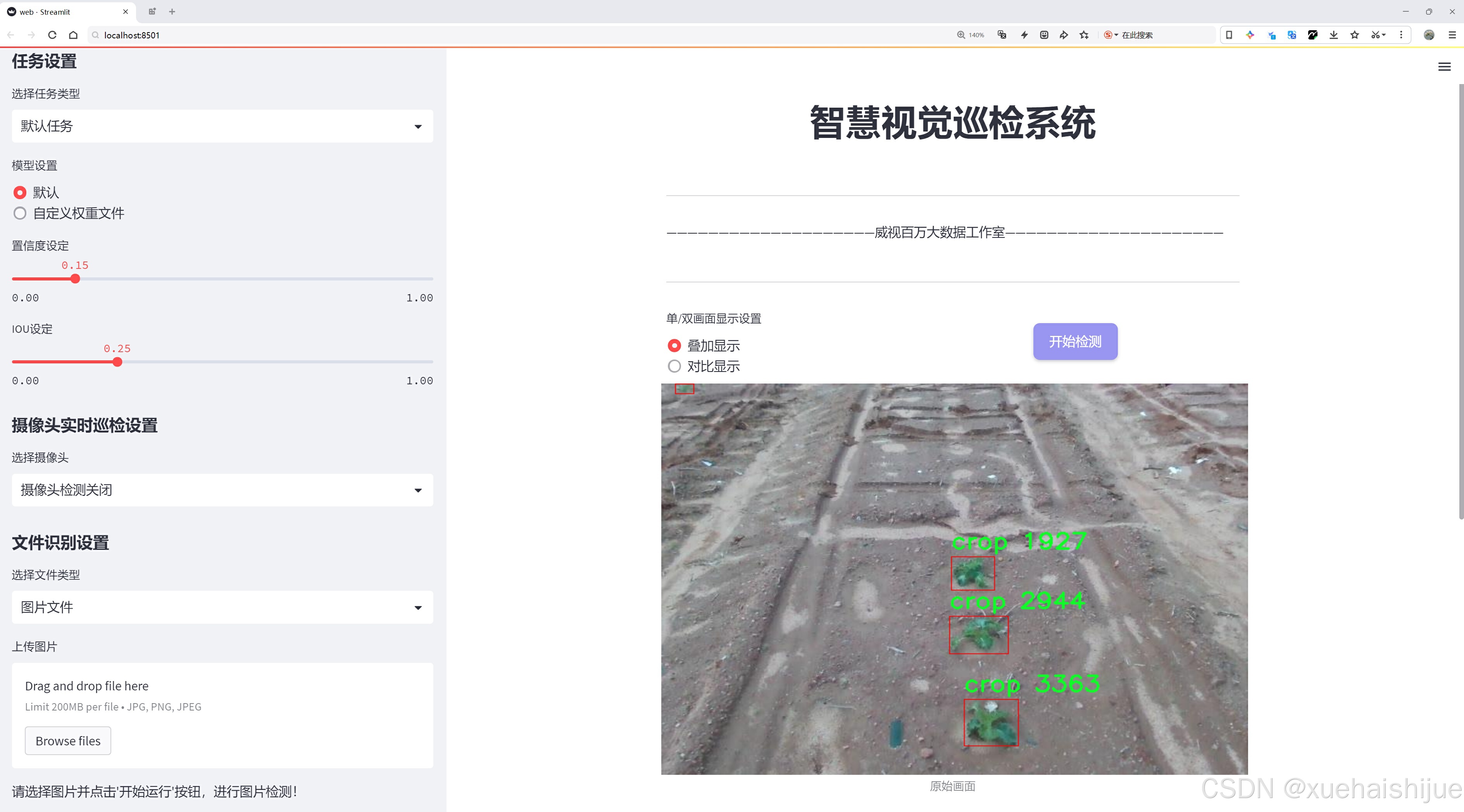Click the Browse files button
Viewport: 1464px width, 812px height.
pos(67,741)
